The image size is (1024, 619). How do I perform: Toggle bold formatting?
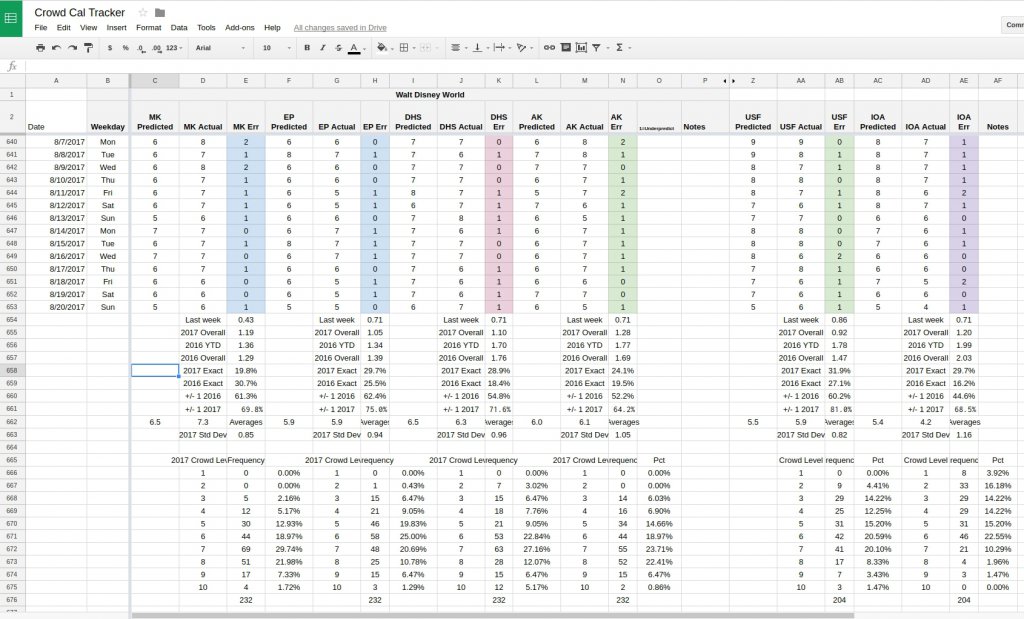pos(306,47)
